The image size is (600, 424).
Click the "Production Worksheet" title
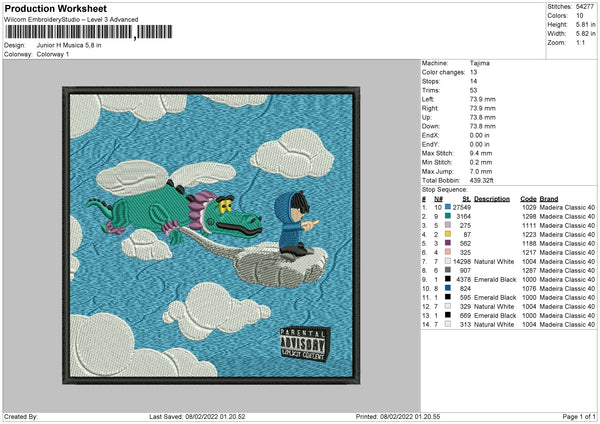55,8
